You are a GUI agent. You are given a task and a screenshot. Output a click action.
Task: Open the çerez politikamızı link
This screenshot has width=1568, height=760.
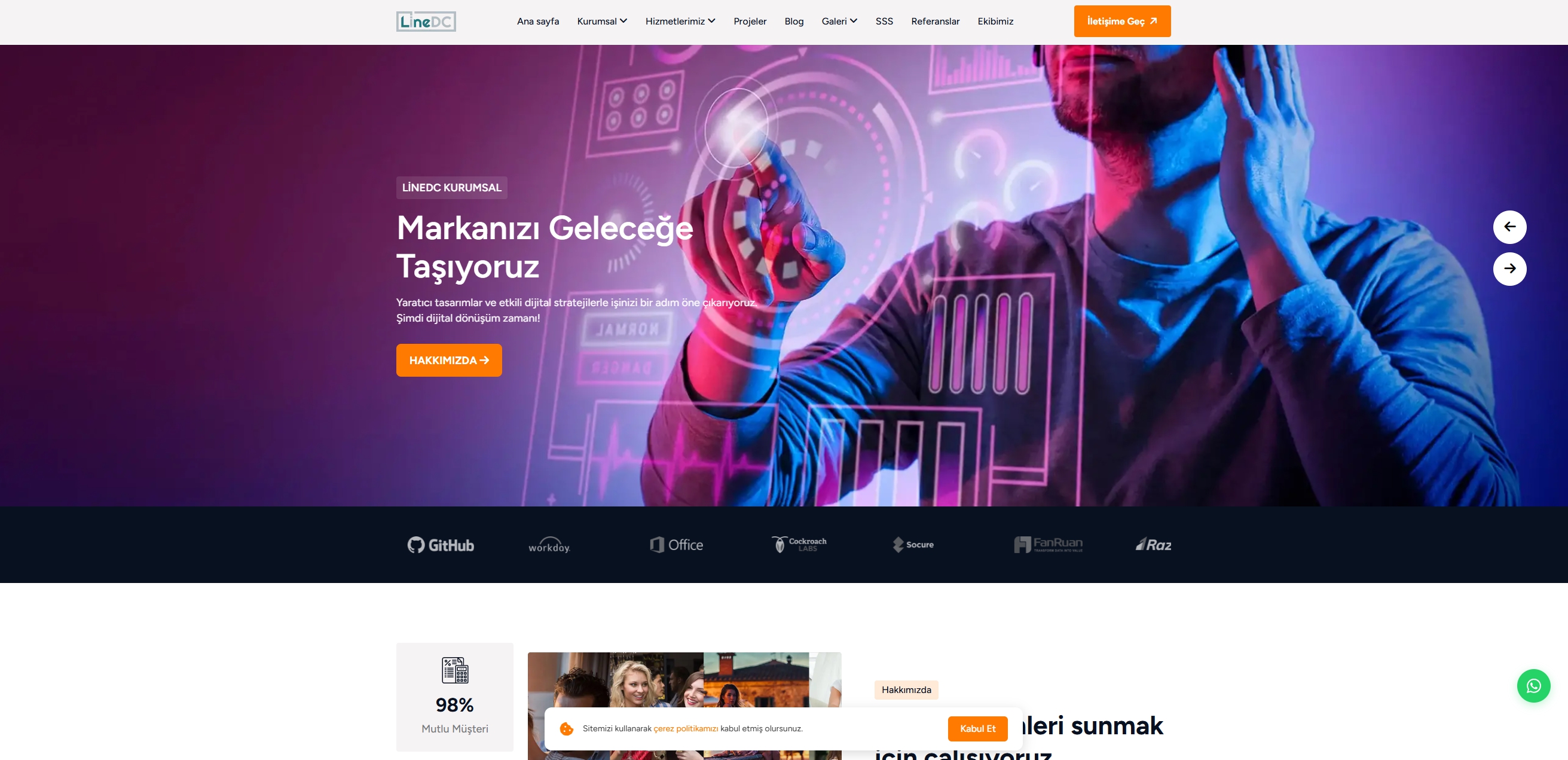(686, 728)
